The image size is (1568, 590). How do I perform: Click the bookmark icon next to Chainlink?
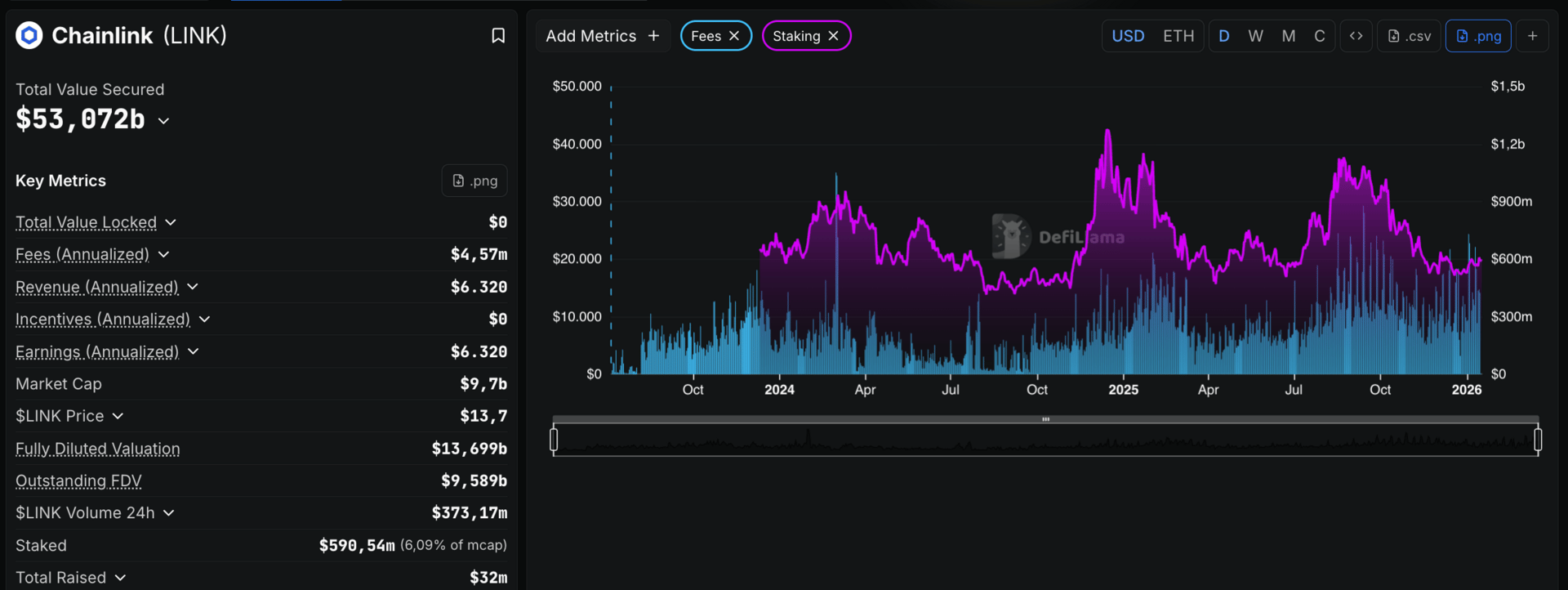click(x=497, y=36)
